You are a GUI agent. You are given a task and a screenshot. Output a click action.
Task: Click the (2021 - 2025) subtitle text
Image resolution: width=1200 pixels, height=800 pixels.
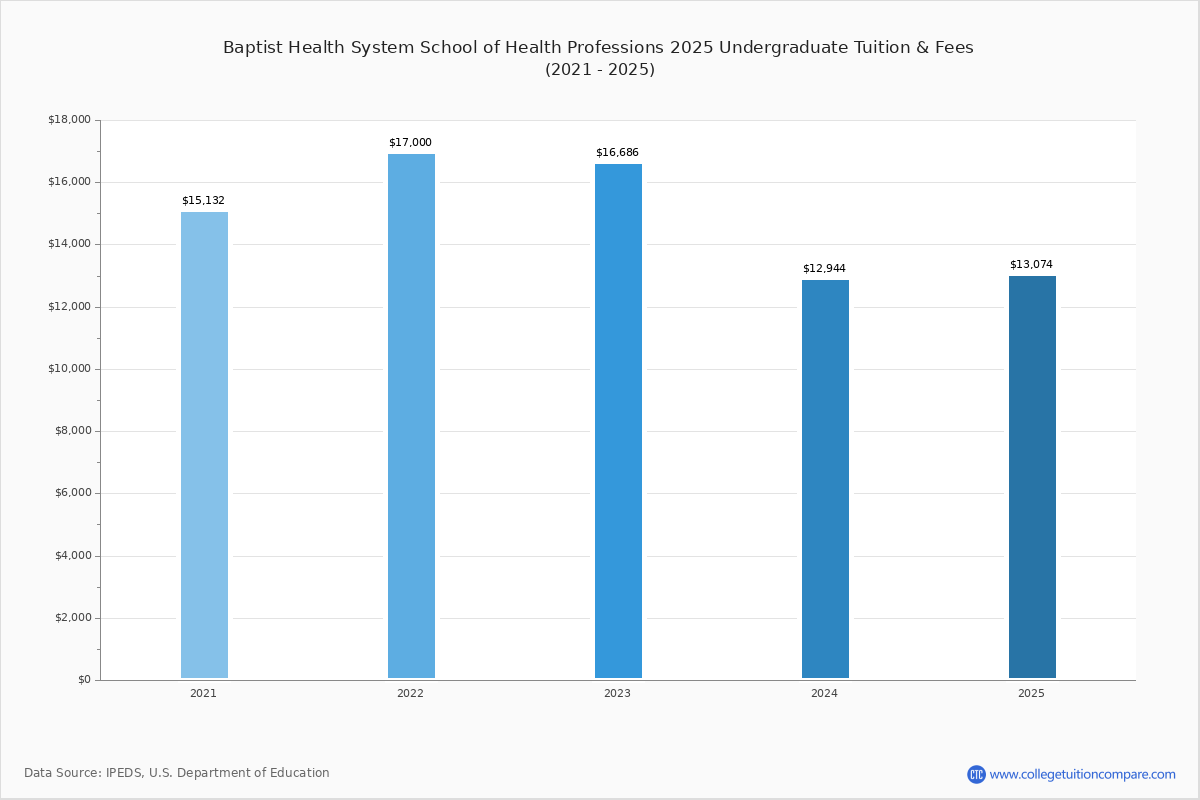[598, 69]
